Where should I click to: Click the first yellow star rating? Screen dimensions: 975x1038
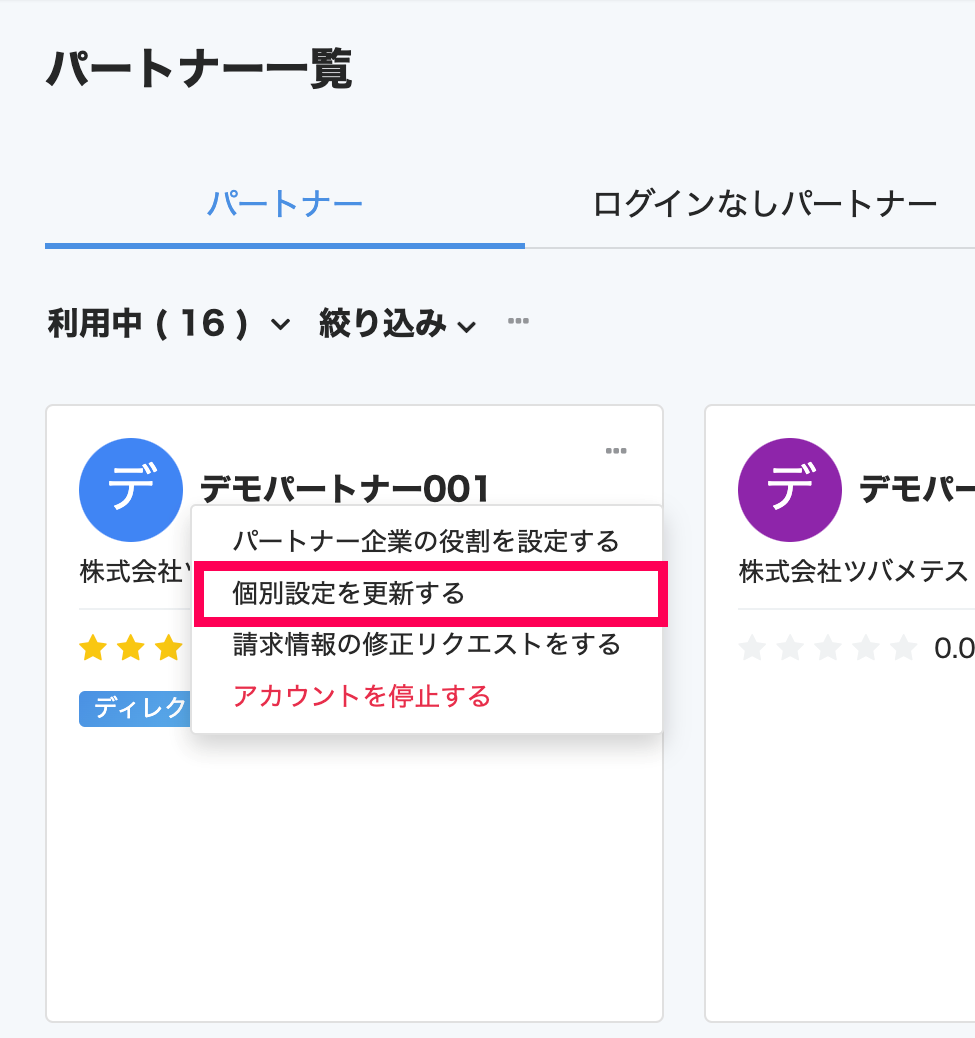click(x=93, y=647)
